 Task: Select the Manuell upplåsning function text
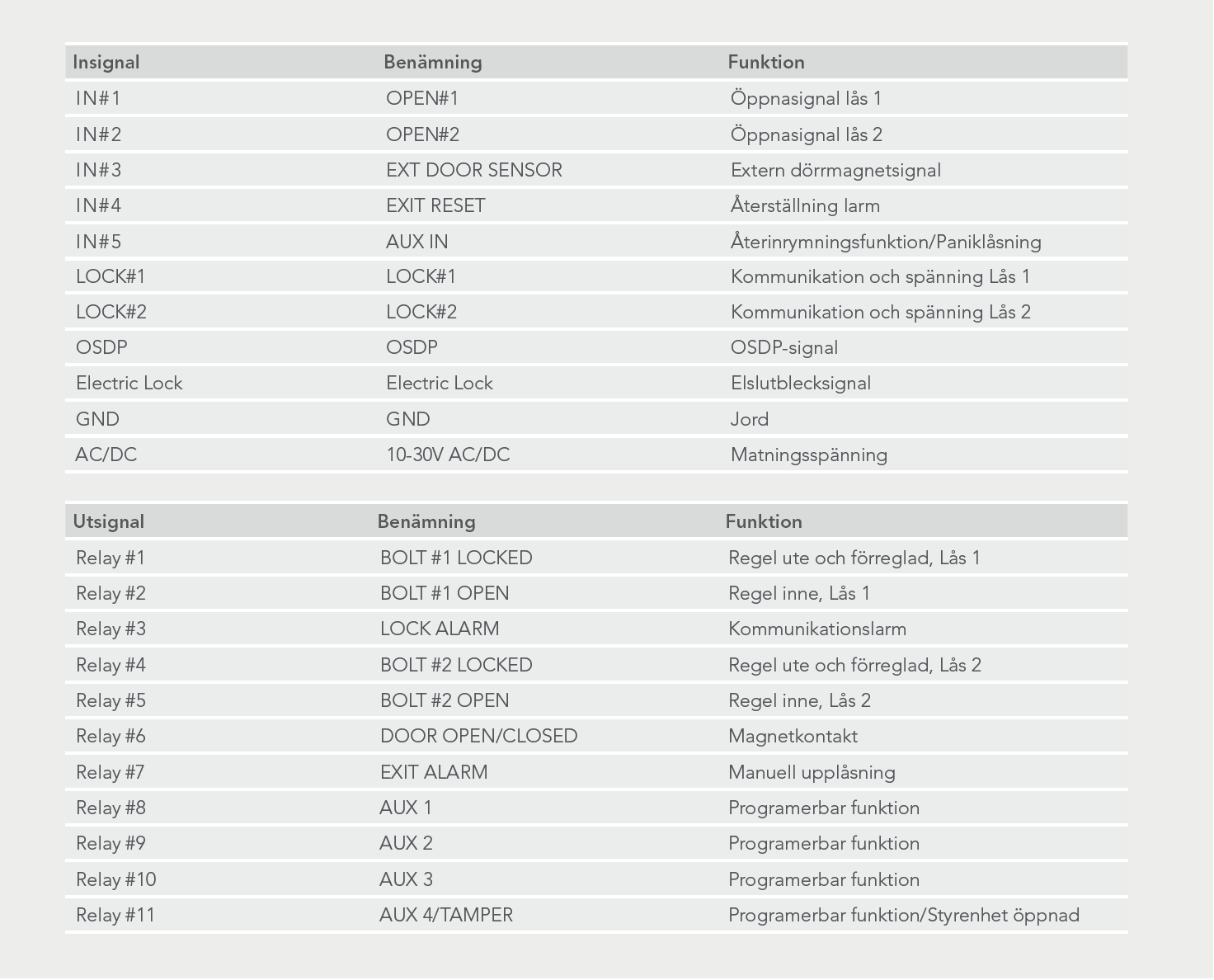[812, 772]
